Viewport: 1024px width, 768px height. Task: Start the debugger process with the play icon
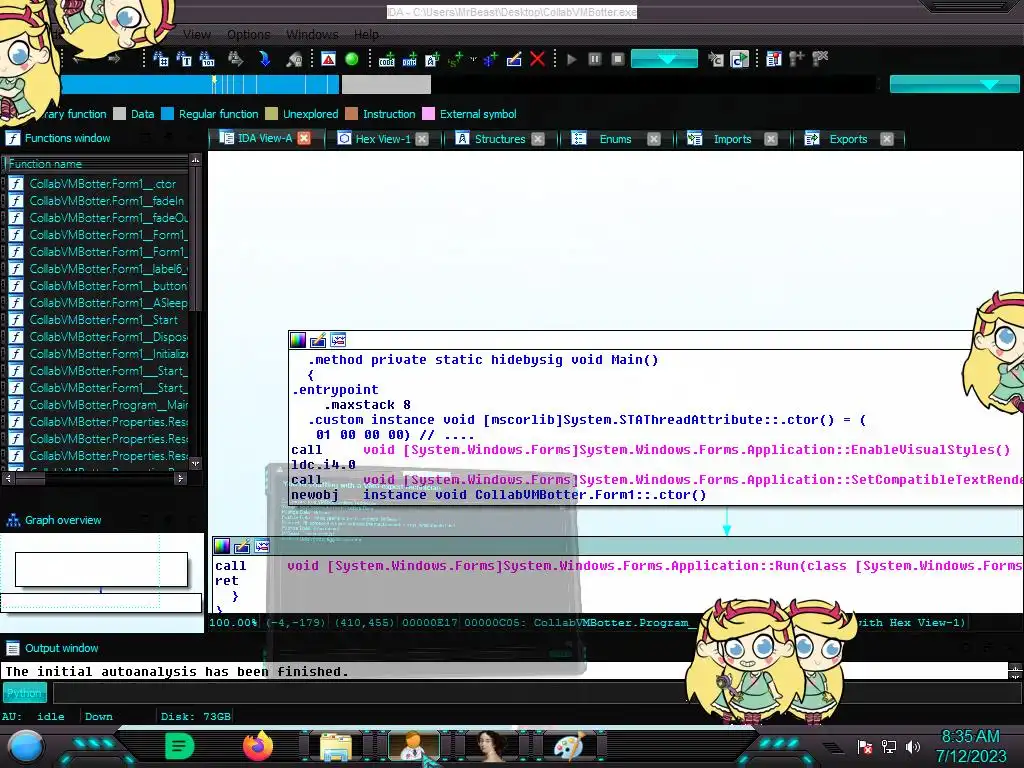pos(571,59)
